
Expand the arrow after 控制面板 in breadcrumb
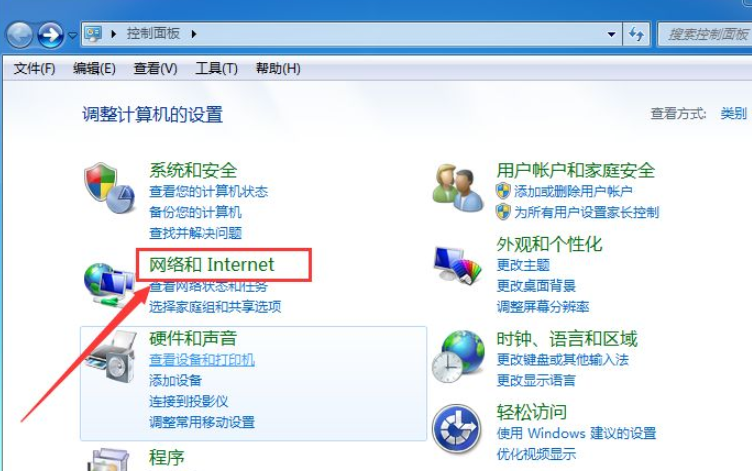pos(194,34)
